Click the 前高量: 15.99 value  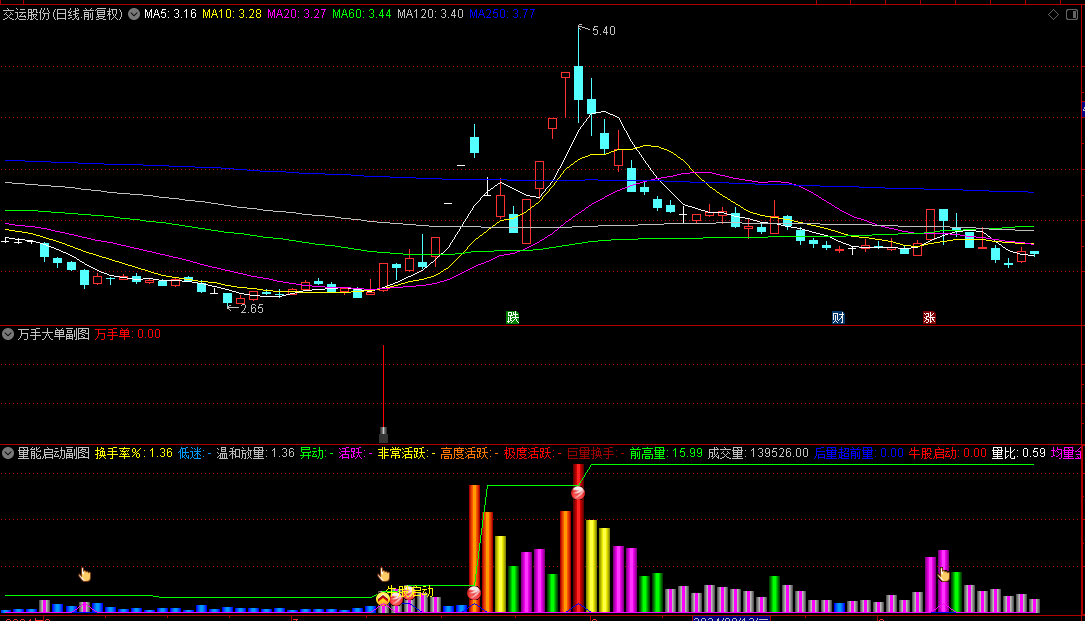pos(666,453)
